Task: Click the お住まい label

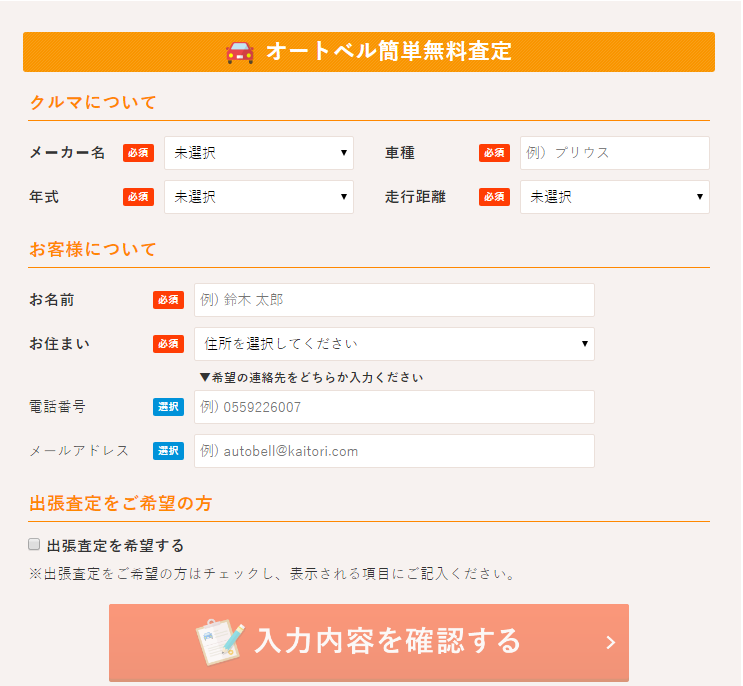Action: click(59, 344)
